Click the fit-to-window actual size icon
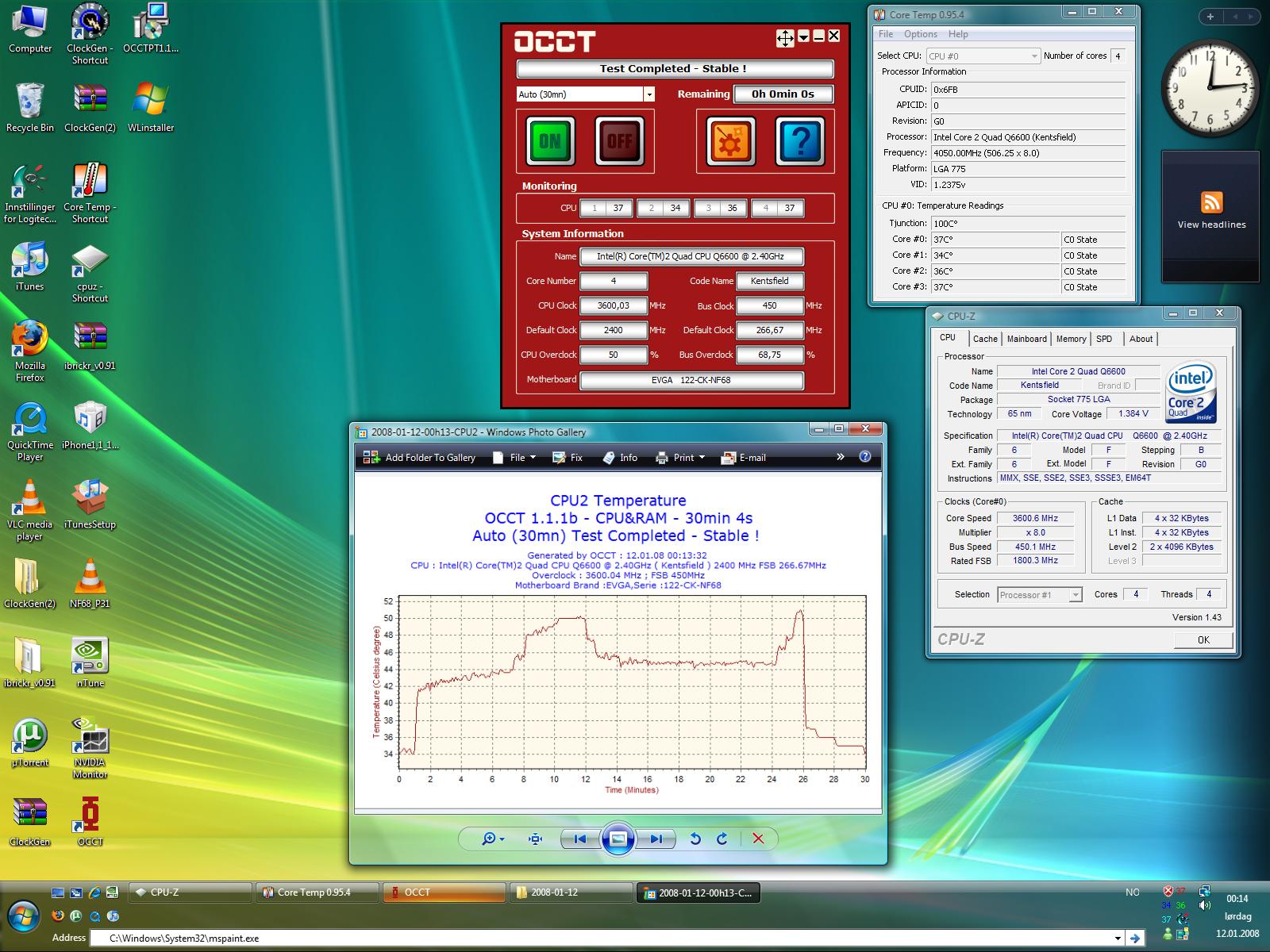The image size is (1270, 952). (536, 839)
